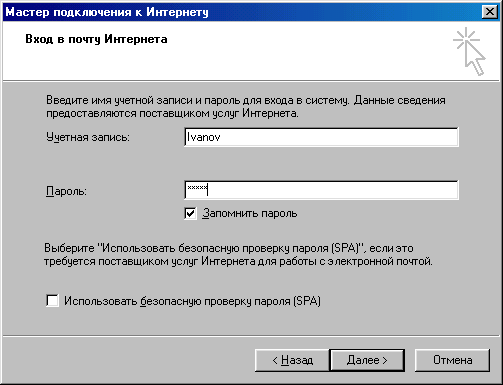The image size is (503, 385).
Task: Click the wizard cursor icon in the header
Action: (x=469, y=51)
